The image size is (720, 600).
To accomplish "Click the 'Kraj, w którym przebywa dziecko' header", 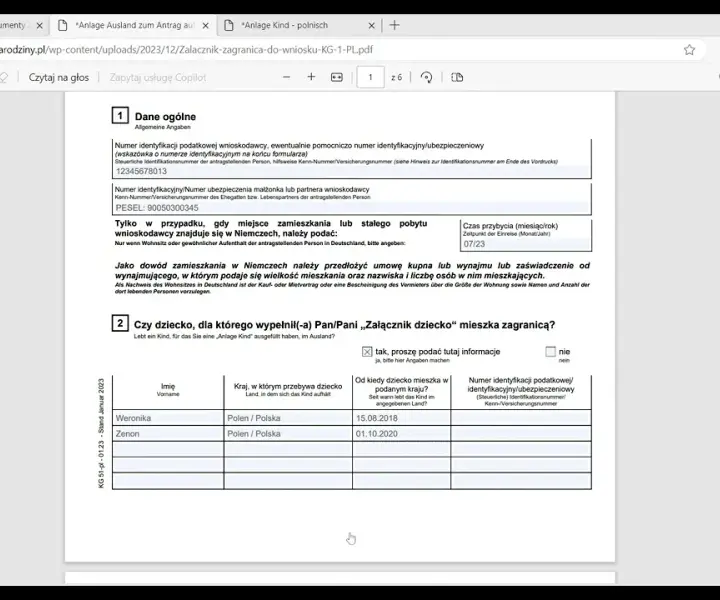I will [x=288, y=386].
